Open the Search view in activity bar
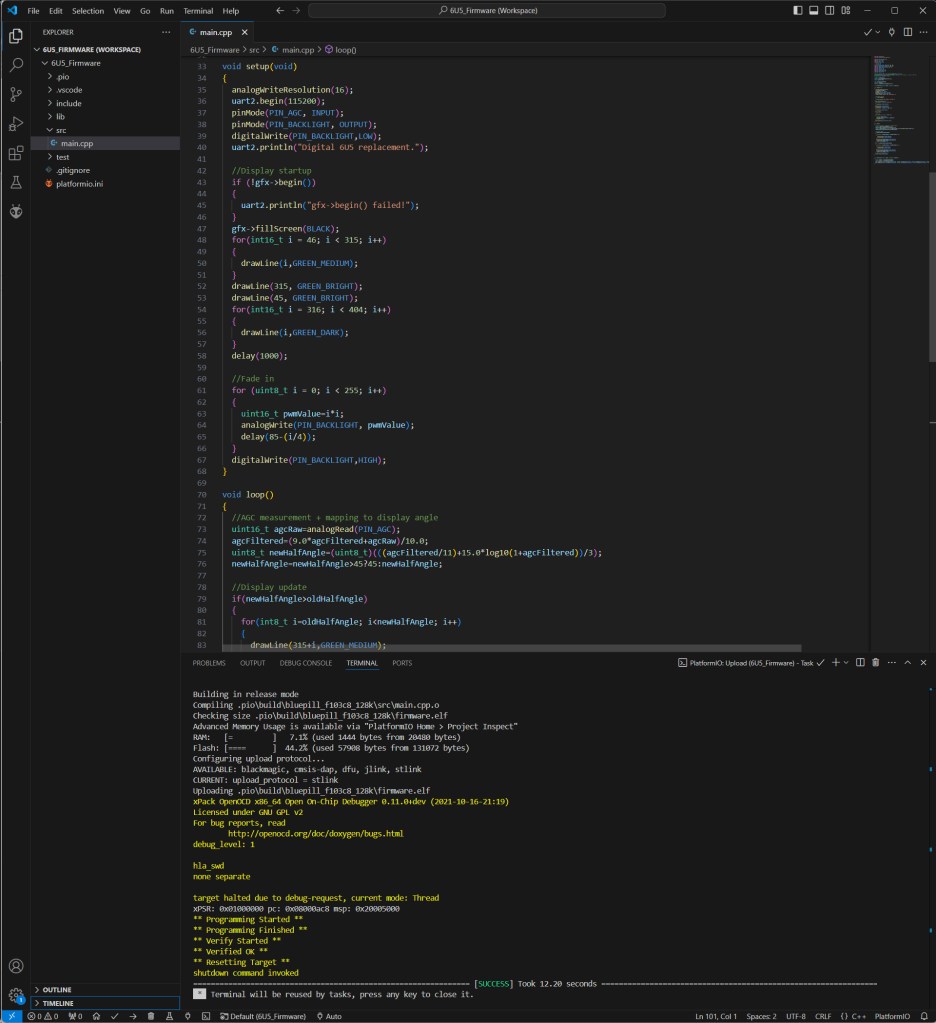 pos(16,65)
